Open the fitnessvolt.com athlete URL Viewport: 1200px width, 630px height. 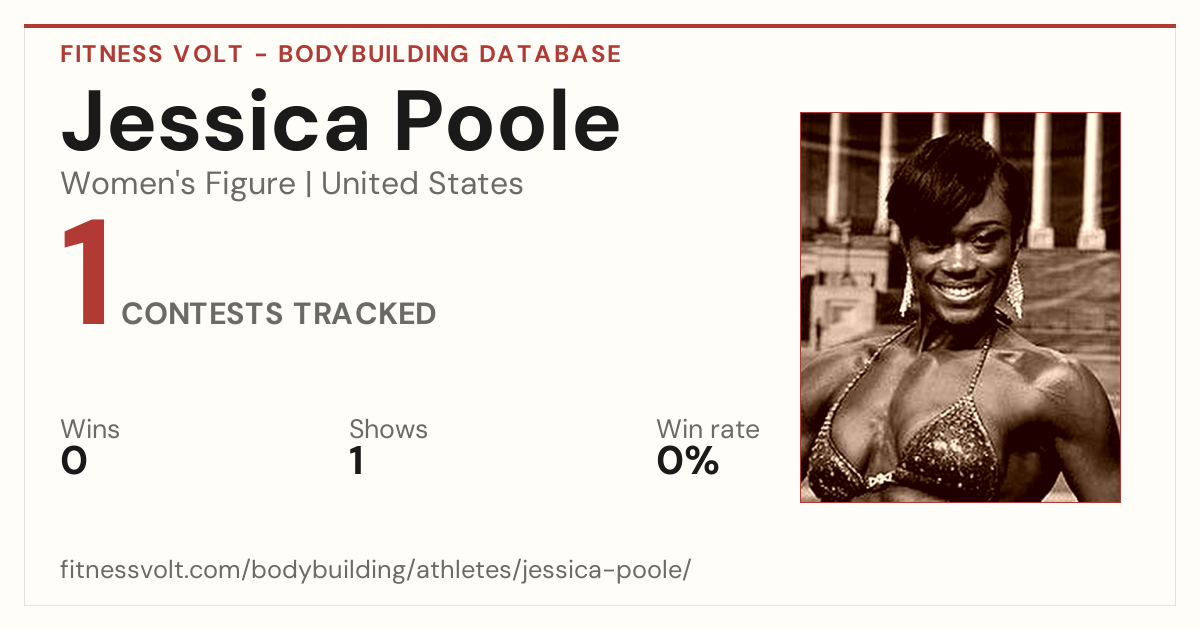(x=376, y=570)
